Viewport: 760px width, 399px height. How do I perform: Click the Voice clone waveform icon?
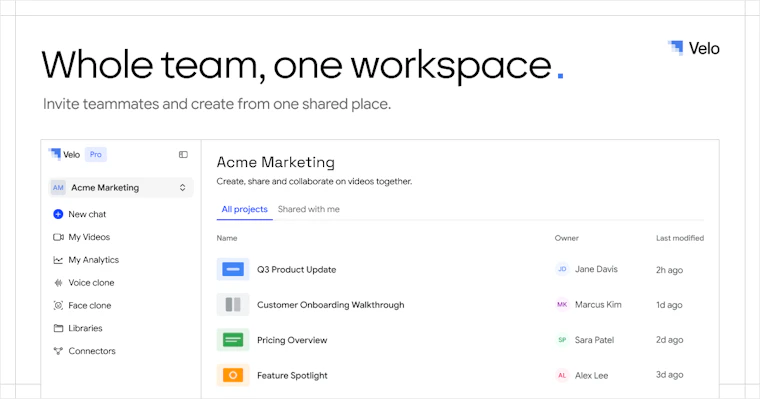[58, 283]
